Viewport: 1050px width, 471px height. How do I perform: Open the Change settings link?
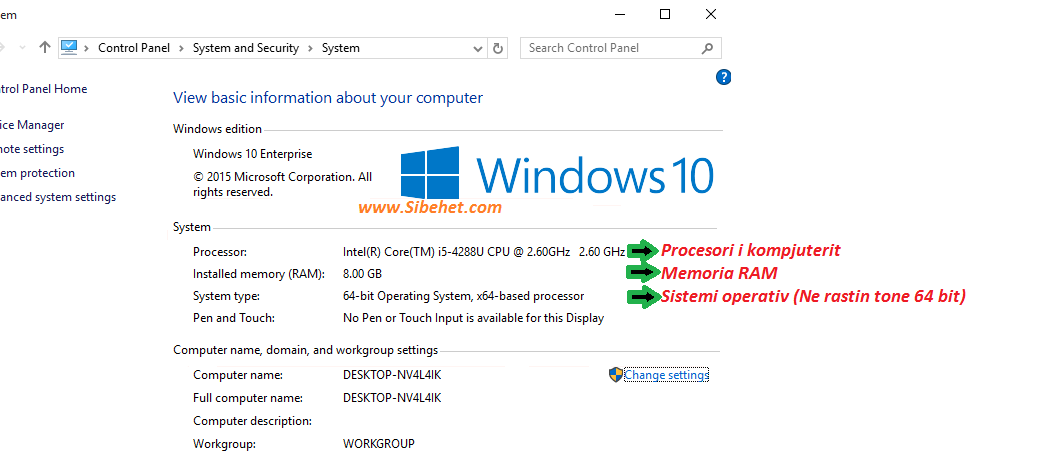pyautogui.click(x=666, y=375)
